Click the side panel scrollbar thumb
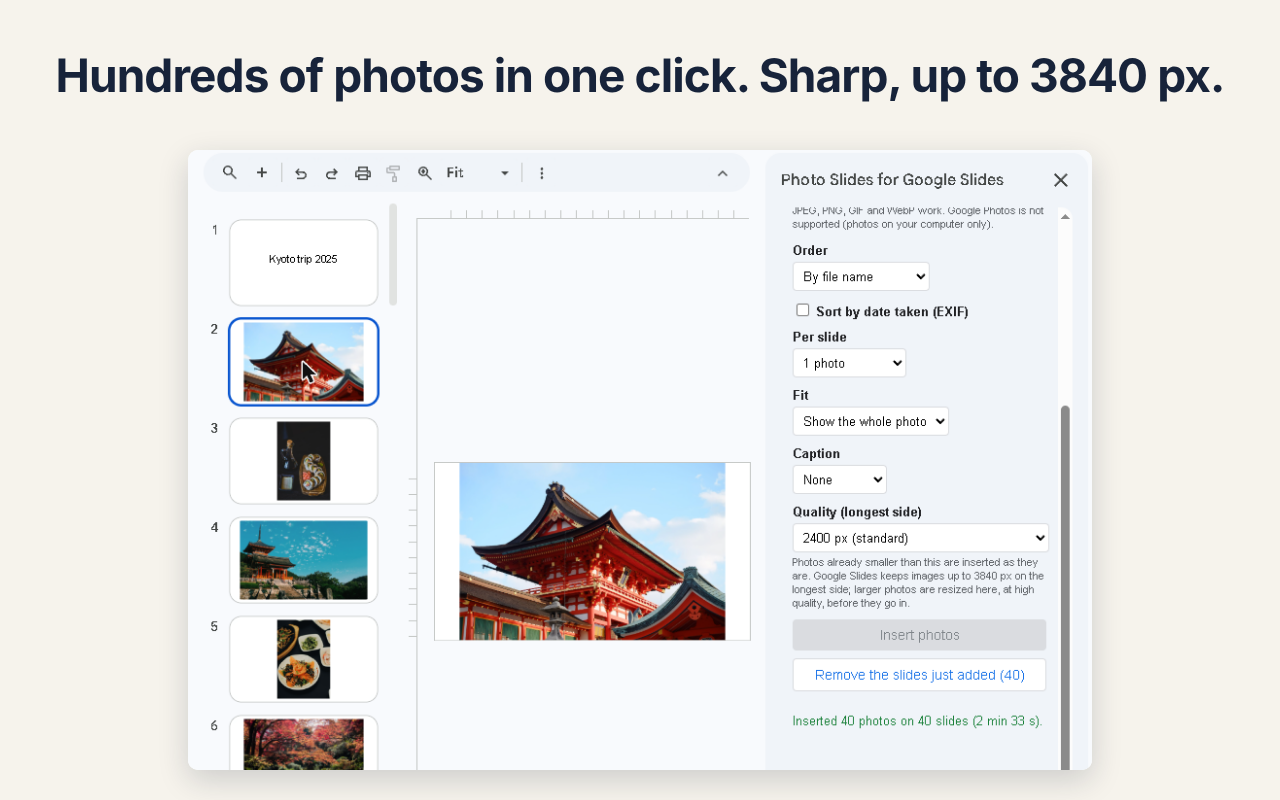 pyautogui.click(x=1065, y=587)
